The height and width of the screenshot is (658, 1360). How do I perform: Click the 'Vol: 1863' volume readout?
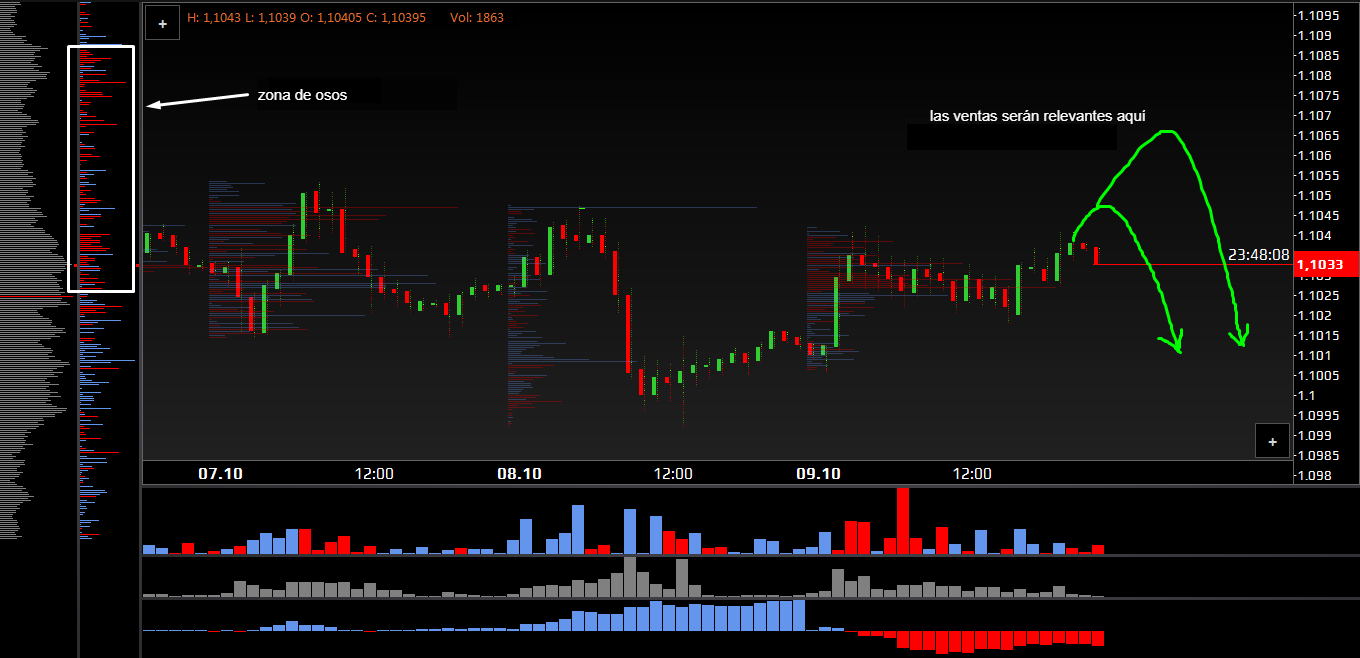coord(477,18)
